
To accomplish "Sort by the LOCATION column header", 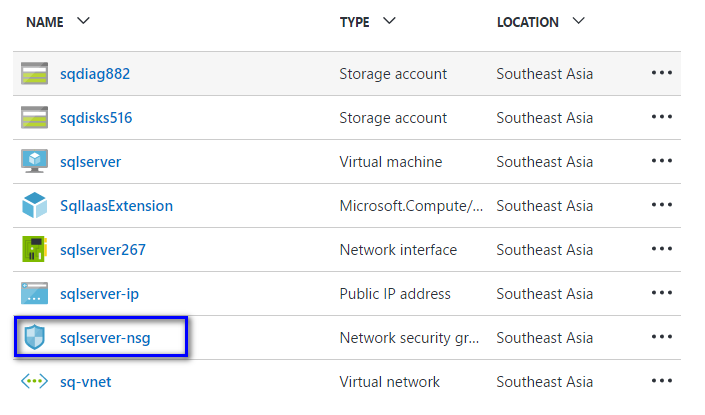I will point(528,22).
